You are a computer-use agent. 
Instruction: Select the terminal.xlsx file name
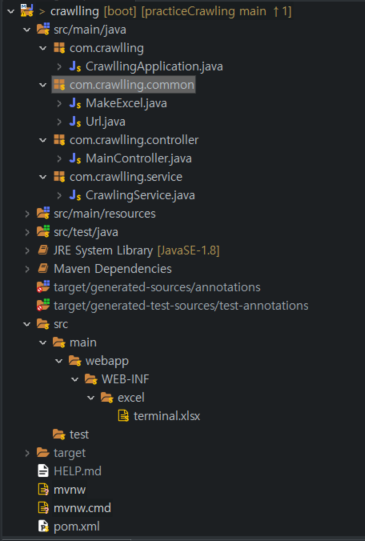(167, 416)
